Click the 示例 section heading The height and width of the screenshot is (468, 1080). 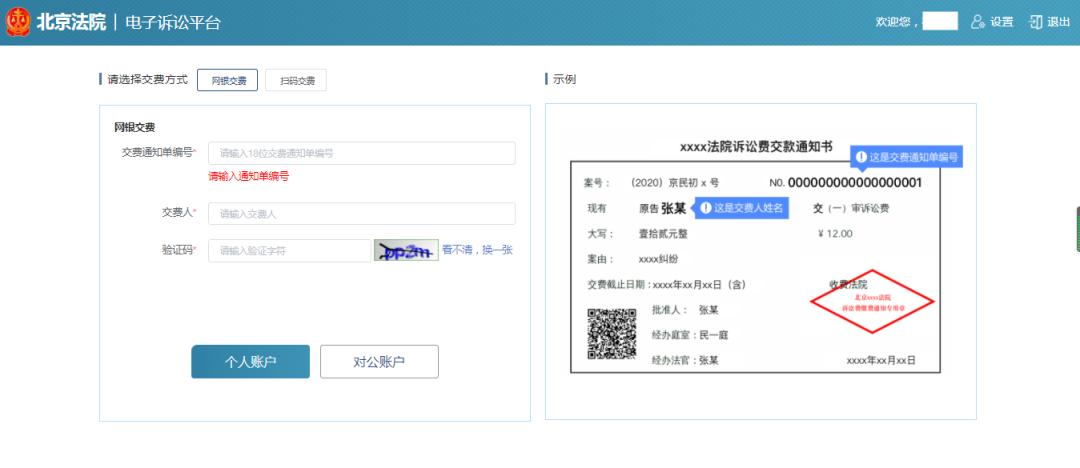(x=564, y=79)
